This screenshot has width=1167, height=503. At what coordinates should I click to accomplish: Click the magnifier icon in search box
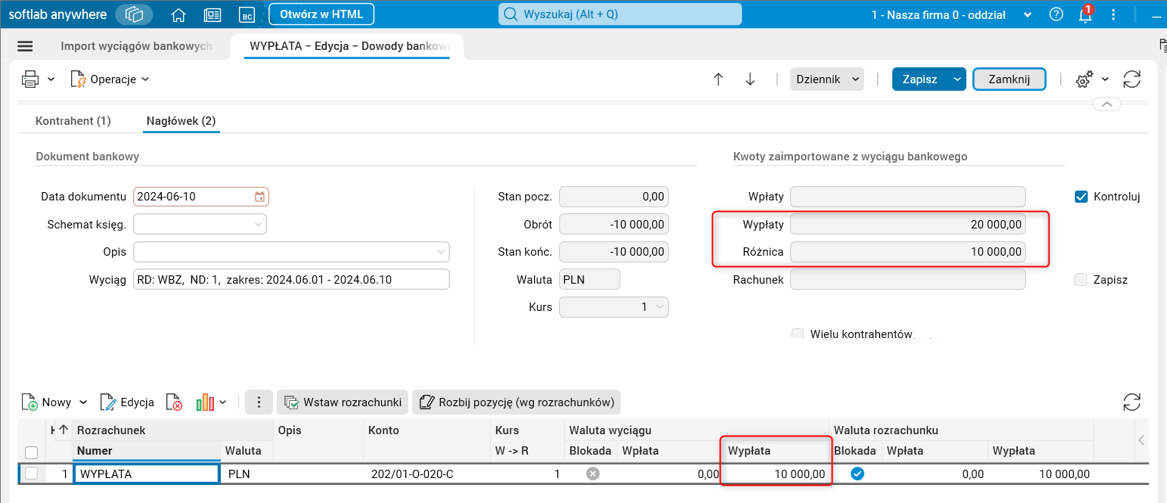tap(511, 14)
